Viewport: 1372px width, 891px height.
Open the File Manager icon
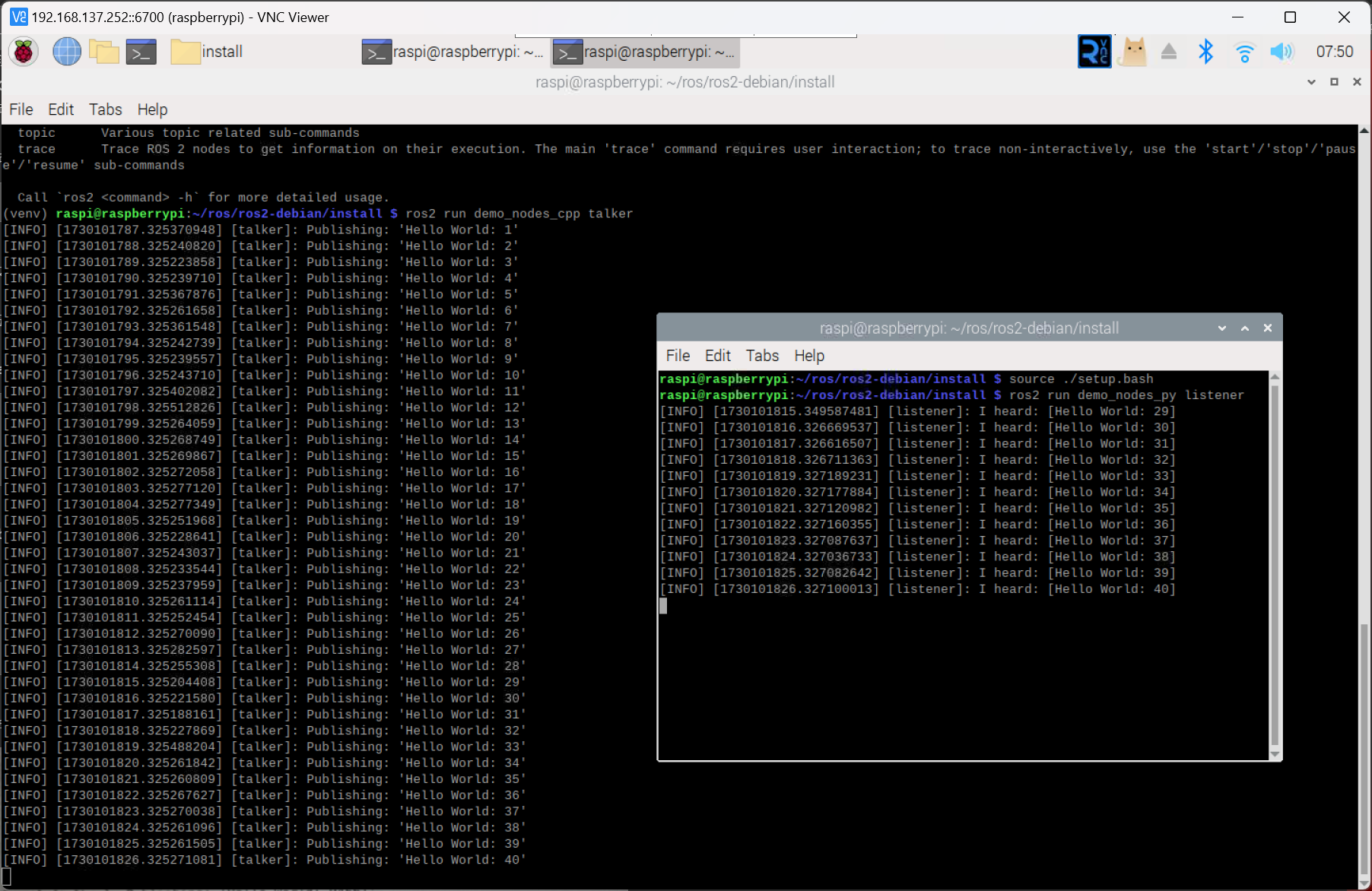pos(104,51)
